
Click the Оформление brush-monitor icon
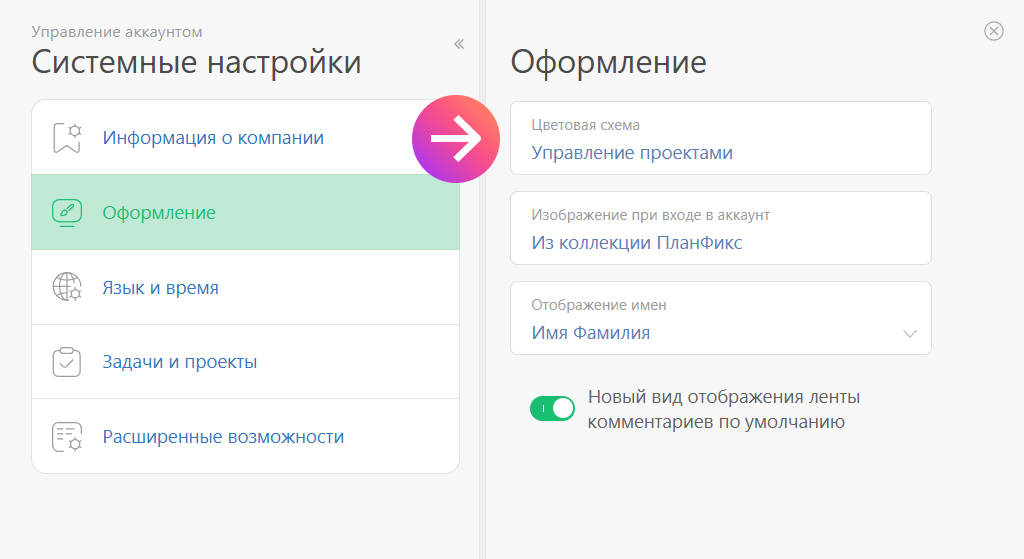[x=67, y=213]
